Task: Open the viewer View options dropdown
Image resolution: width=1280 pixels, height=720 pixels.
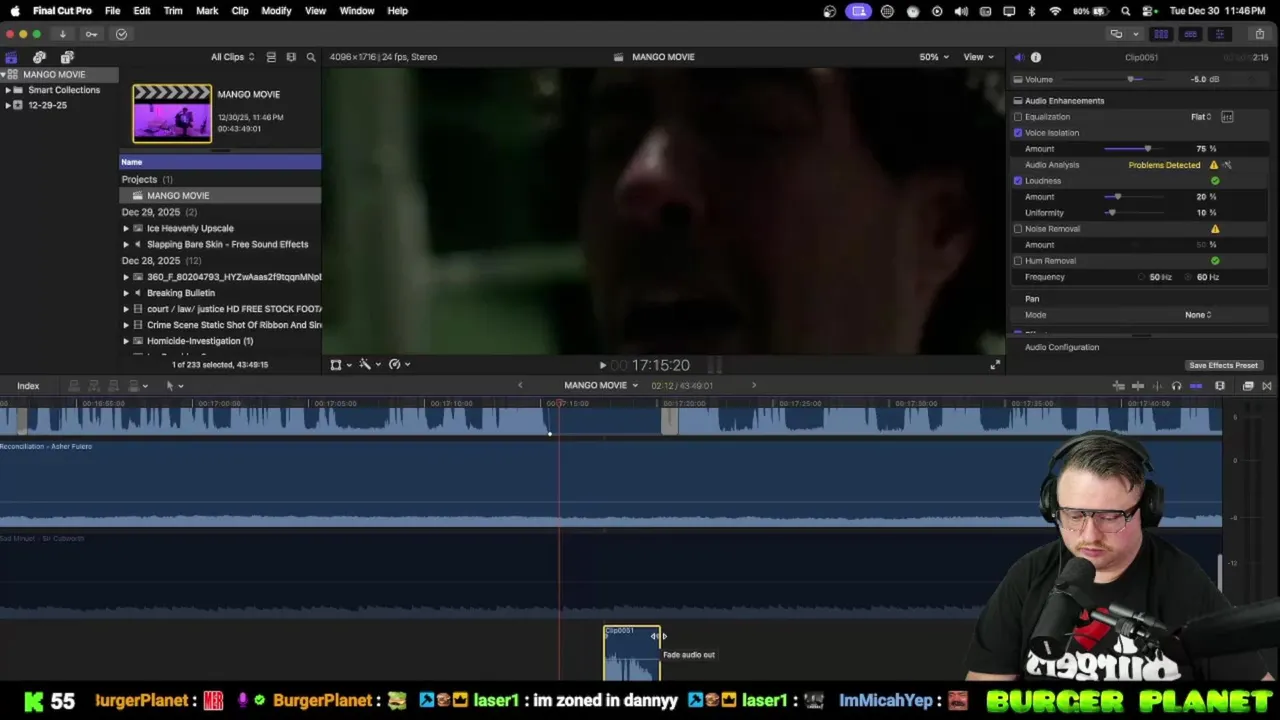Action: point(978,57)
